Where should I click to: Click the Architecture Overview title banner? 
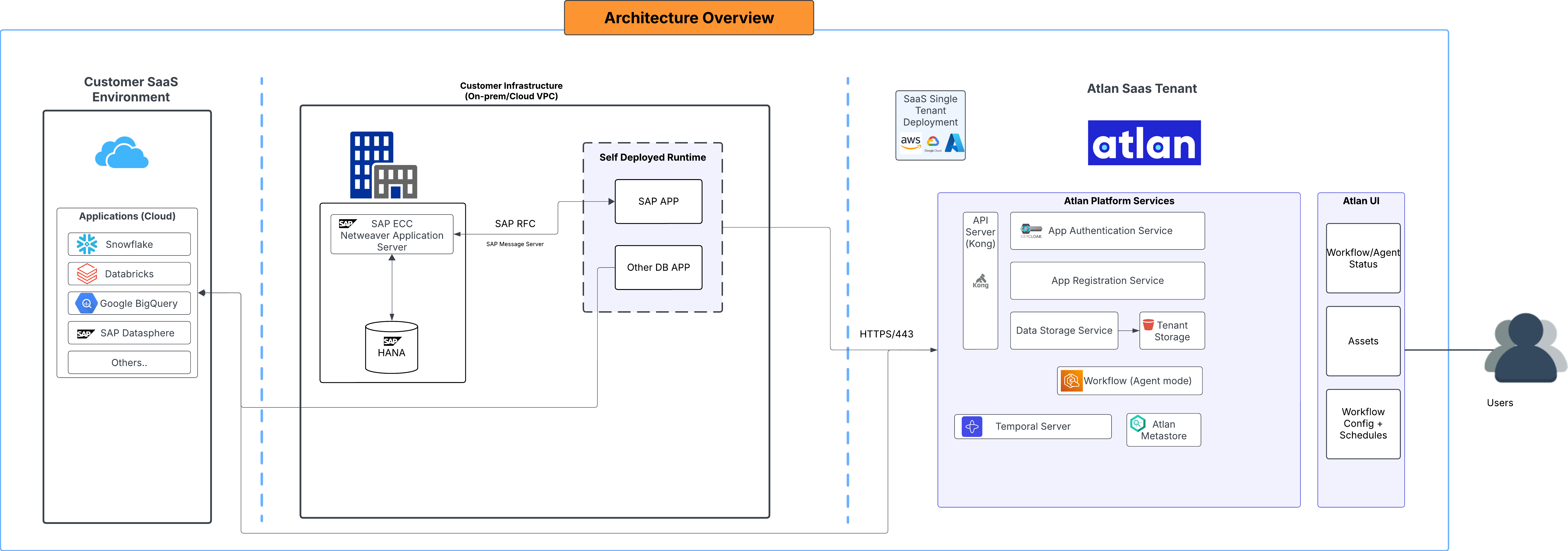pos(688,18)
